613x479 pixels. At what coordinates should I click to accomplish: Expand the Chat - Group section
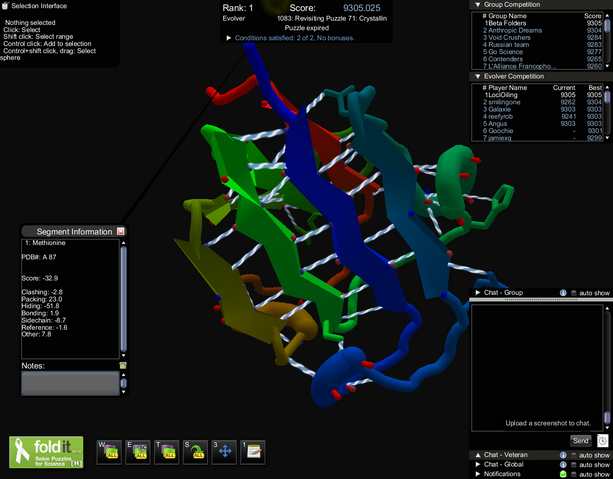[x=477, y=292]
